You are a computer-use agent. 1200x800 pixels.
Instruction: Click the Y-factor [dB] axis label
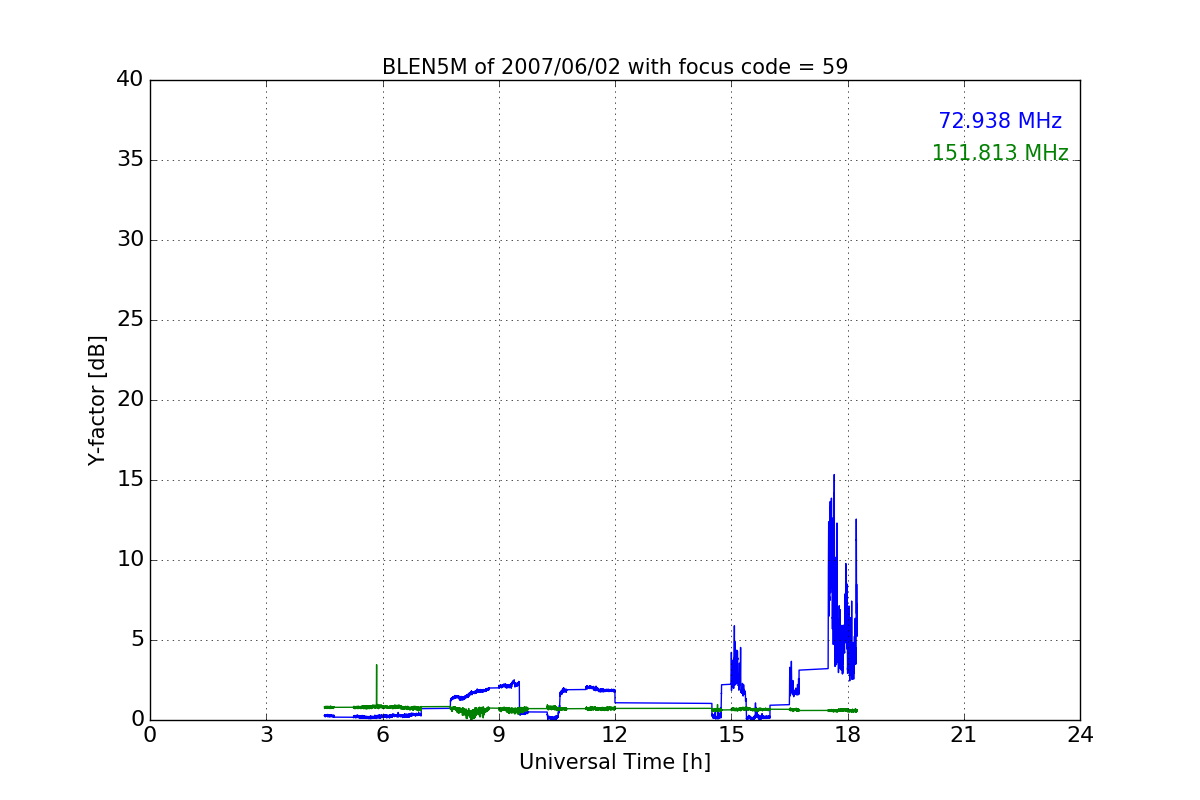pos(97,400)
